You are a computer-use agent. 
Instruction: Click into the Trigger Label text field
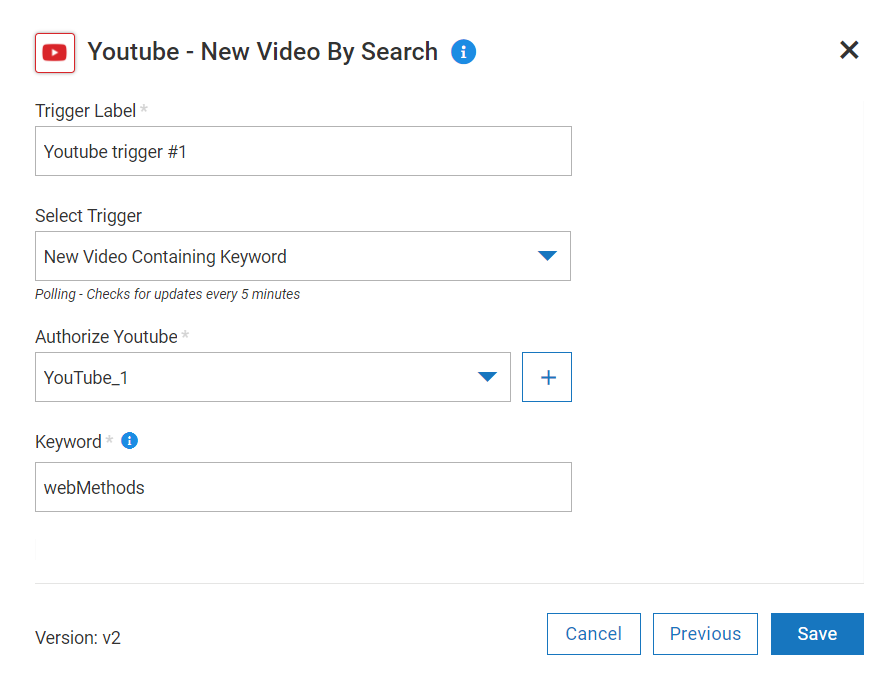(303, 151)
